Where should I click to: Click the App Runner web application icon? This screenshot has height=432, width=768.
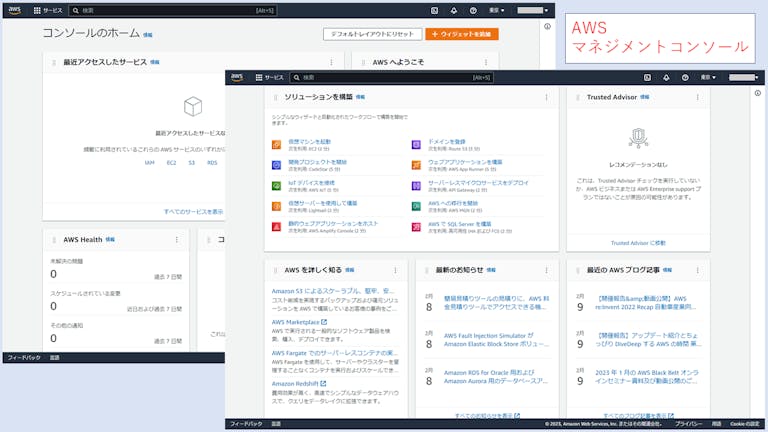click(416, 165)
